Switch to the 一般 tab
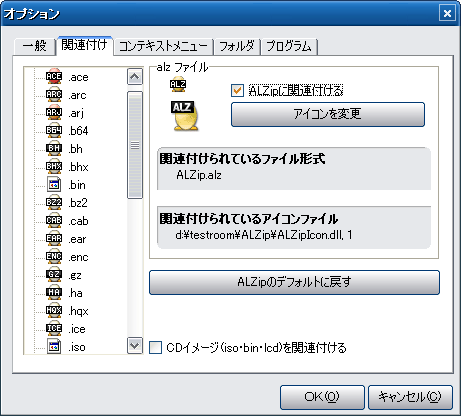461x416 pixels. (x=34, y=46)
